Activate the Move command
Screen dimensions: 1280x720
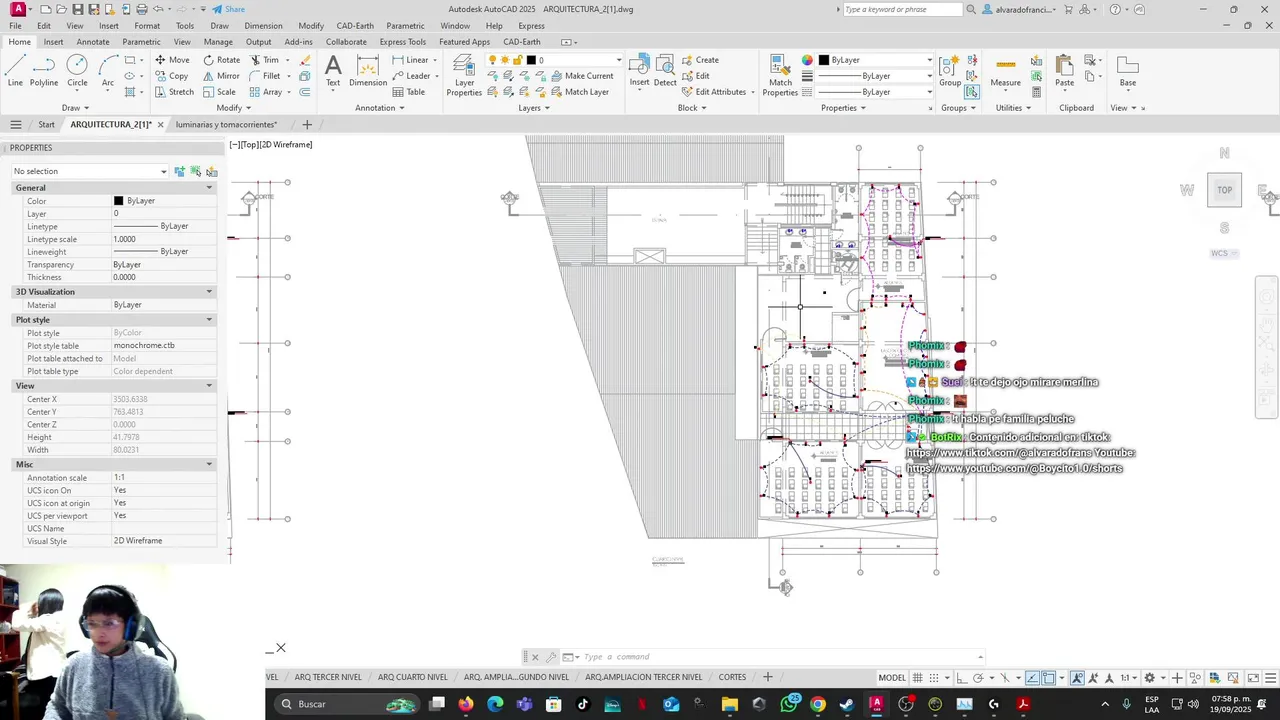(x=172, y=60)
